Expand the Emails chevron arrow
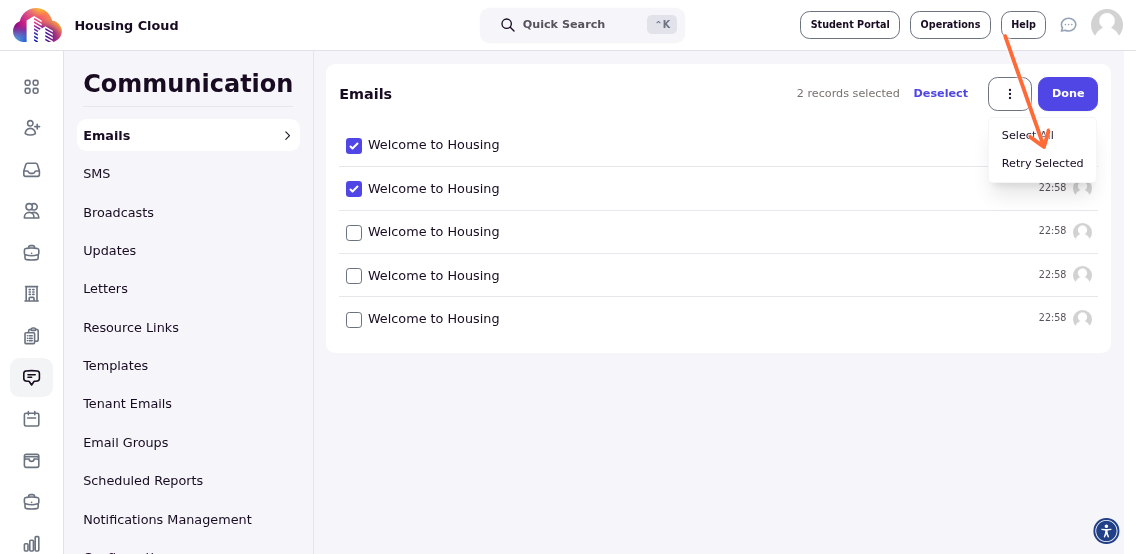 coord(287,135)
